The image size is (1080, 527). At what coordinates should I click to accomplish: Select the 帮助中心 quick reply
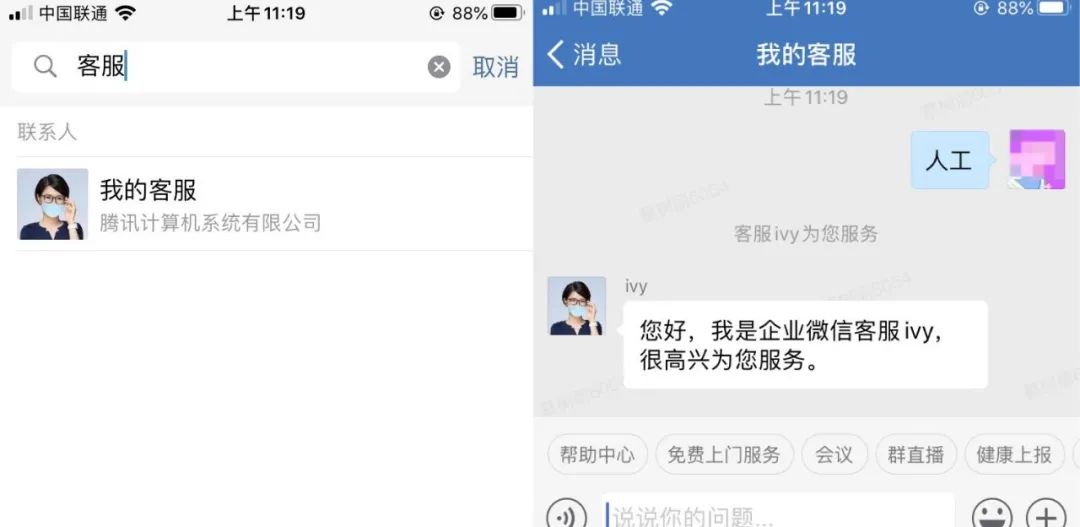click(597, 455)
